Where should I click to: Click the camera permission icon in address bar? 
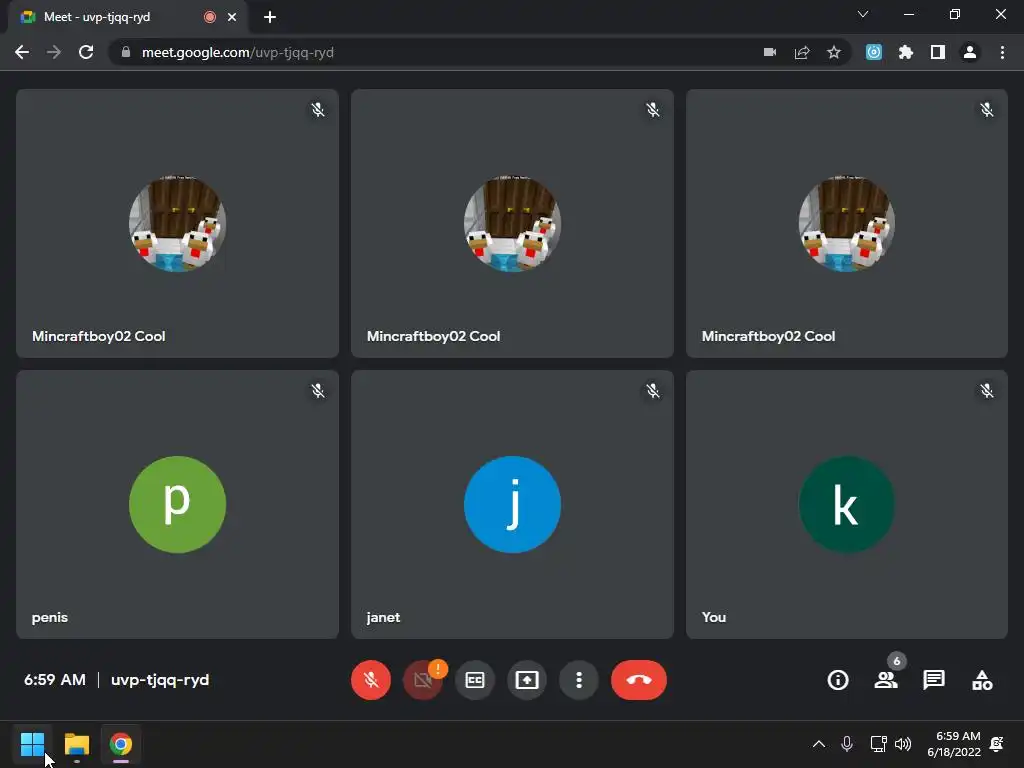pos(770,52)
